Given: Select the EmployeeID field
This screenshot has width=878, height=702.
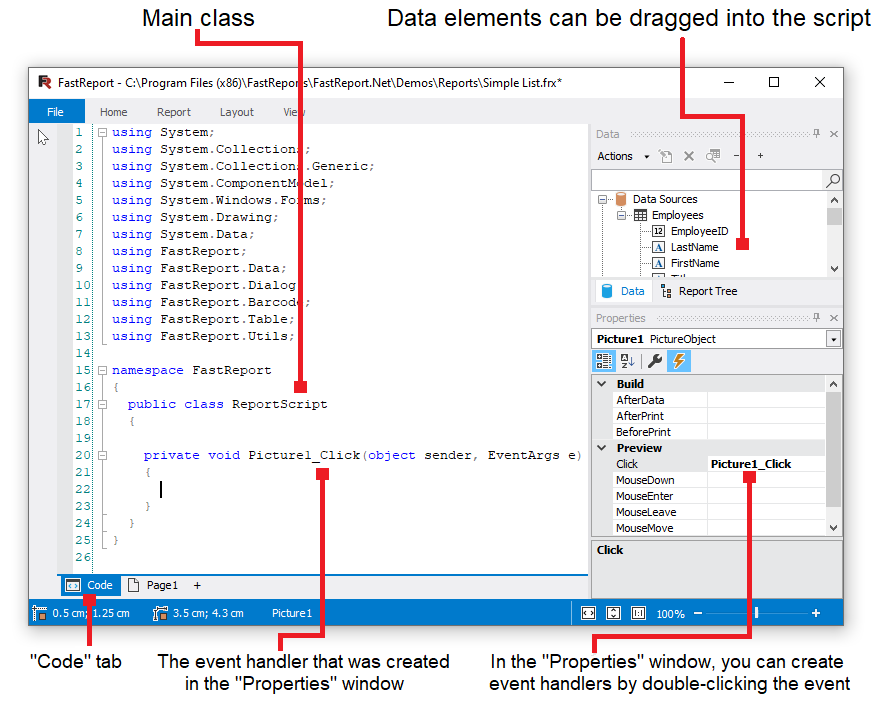Looking at the screenshot, I should click(699, 231).
